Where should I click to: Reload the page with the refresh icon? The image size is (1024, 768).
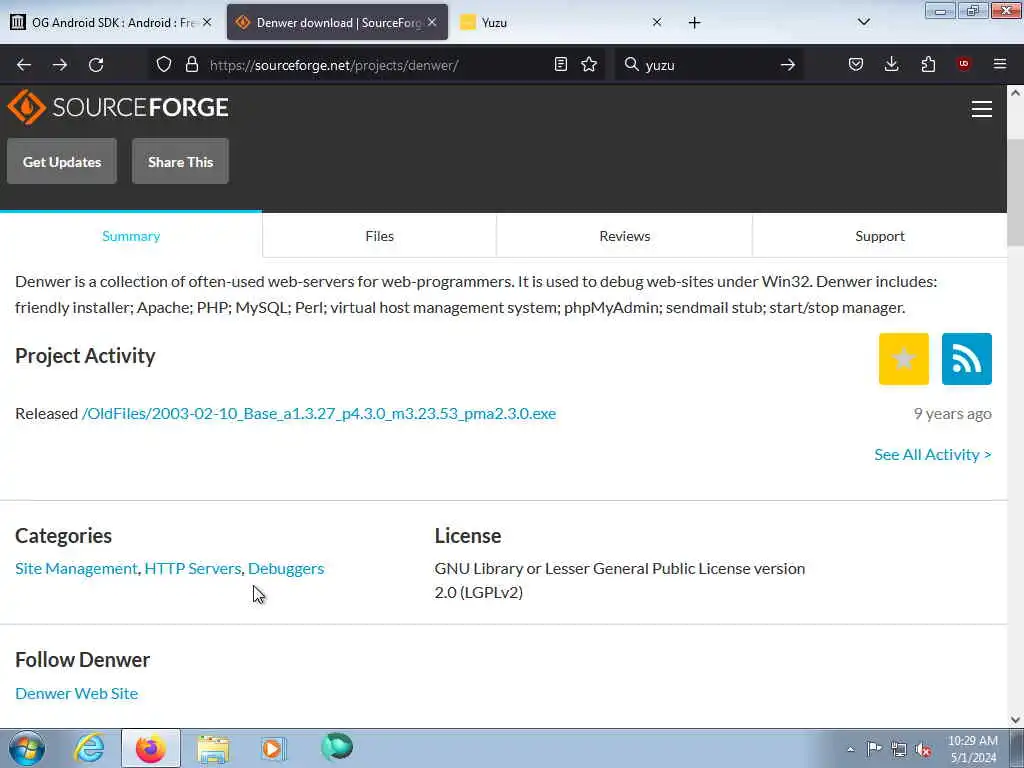click(96, 65)
